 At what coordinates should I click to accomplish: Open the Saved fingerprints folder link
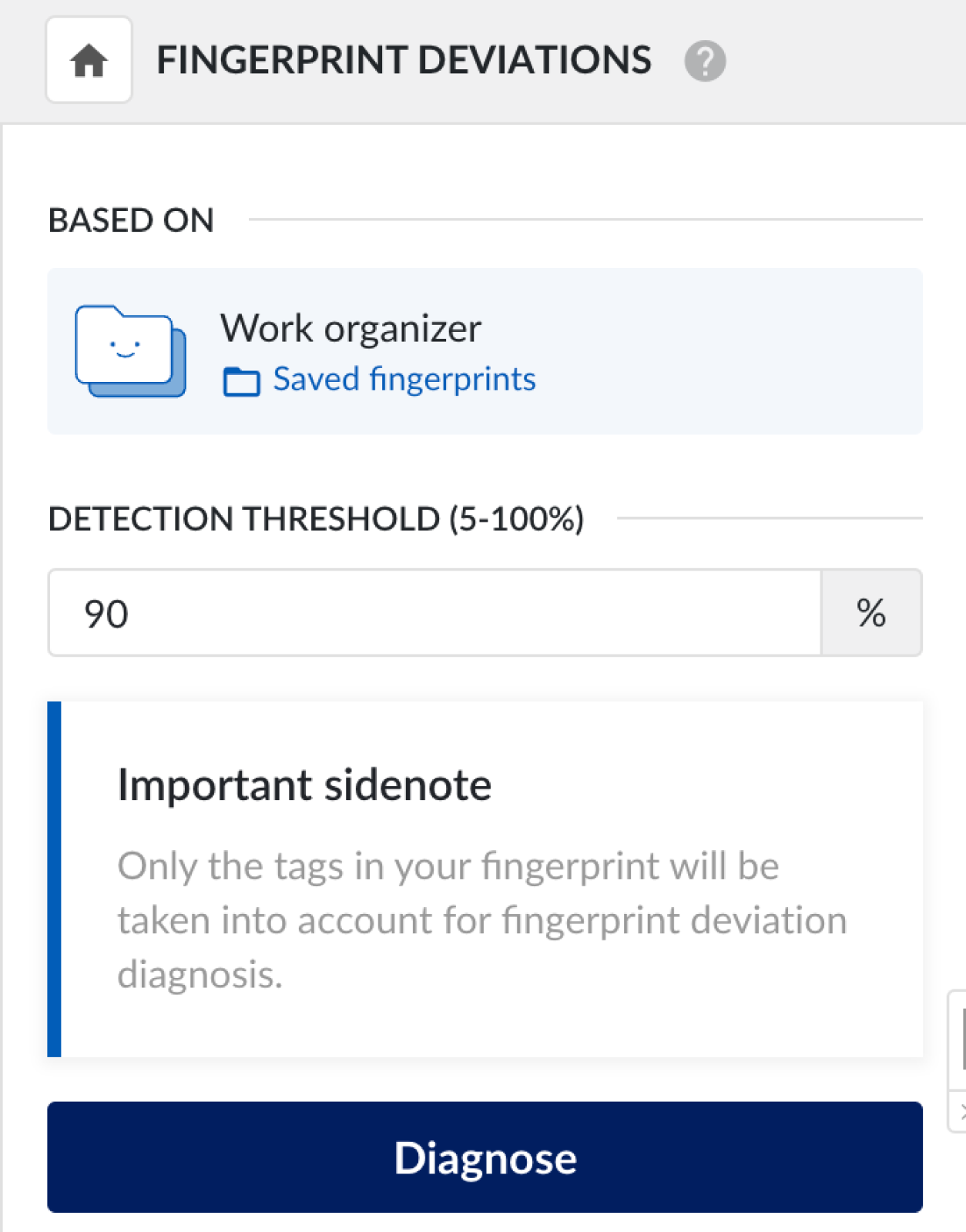point(404,380)
